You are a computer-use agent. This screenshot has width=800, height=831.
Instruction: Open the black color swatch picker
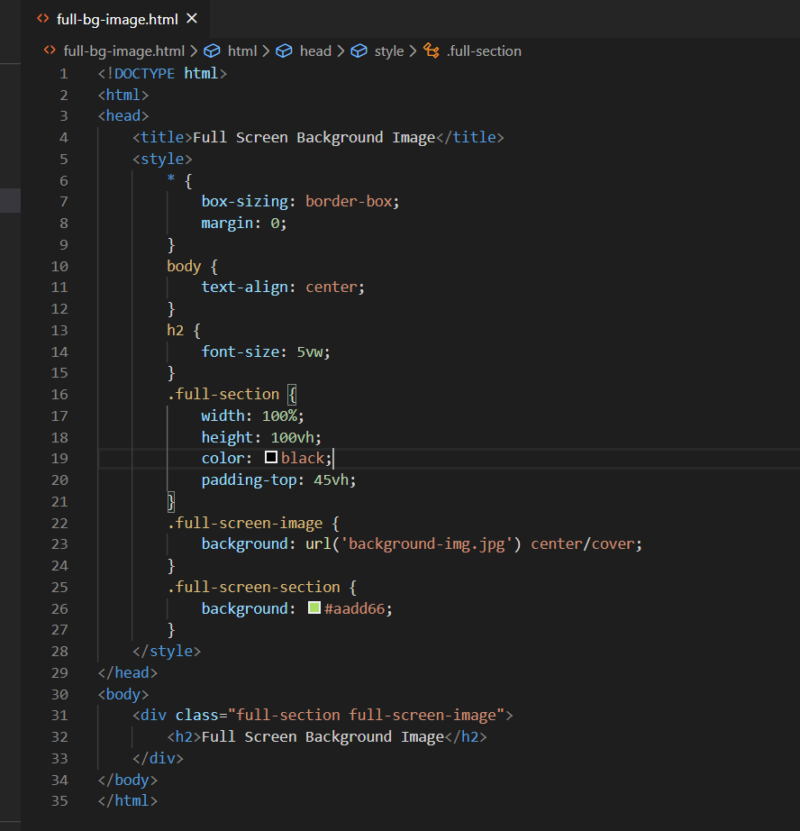point(271,458)
